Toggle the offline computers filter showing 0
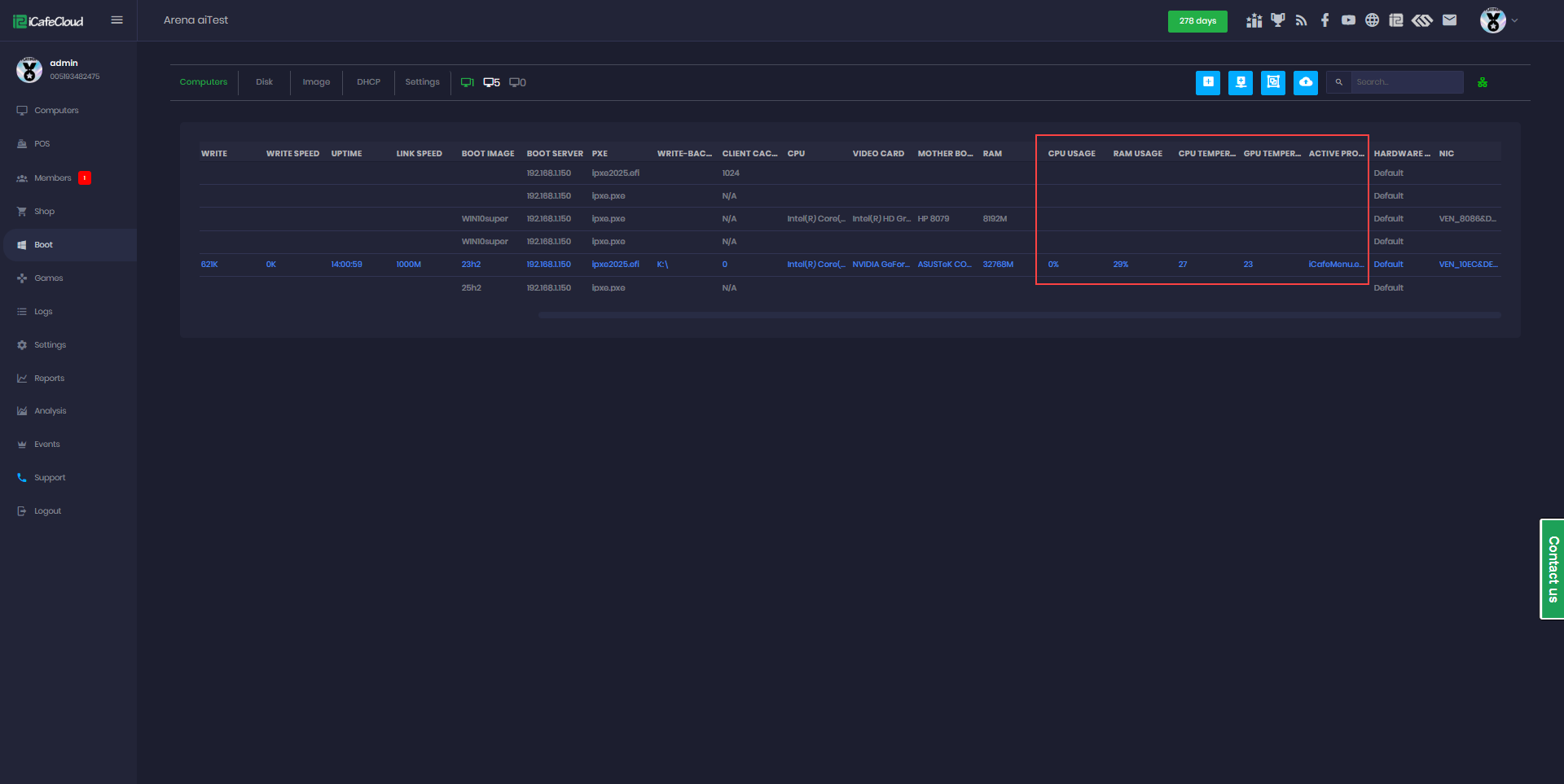 (516, 81)
